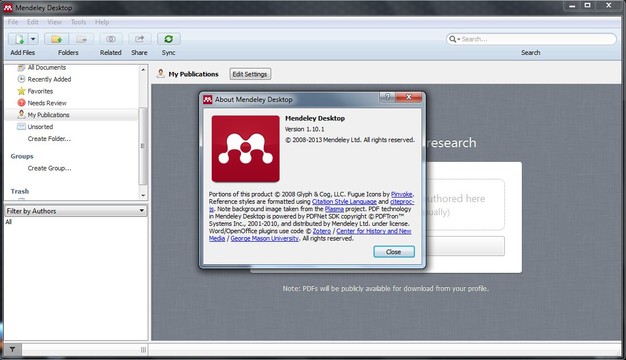
Task: Open the Edit menu
Action: [x=33, y=22]
